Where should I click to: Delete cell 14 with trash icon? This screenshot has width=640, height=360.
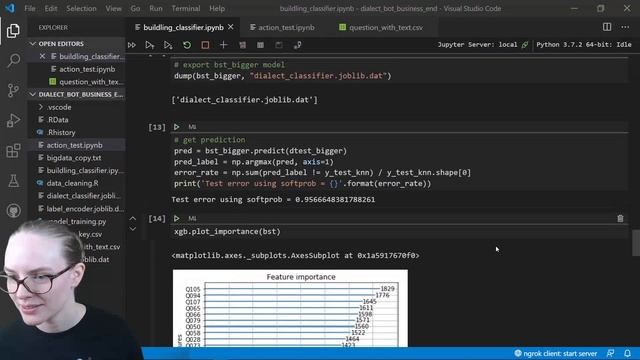pyautogui.click(x=620, y=218)
